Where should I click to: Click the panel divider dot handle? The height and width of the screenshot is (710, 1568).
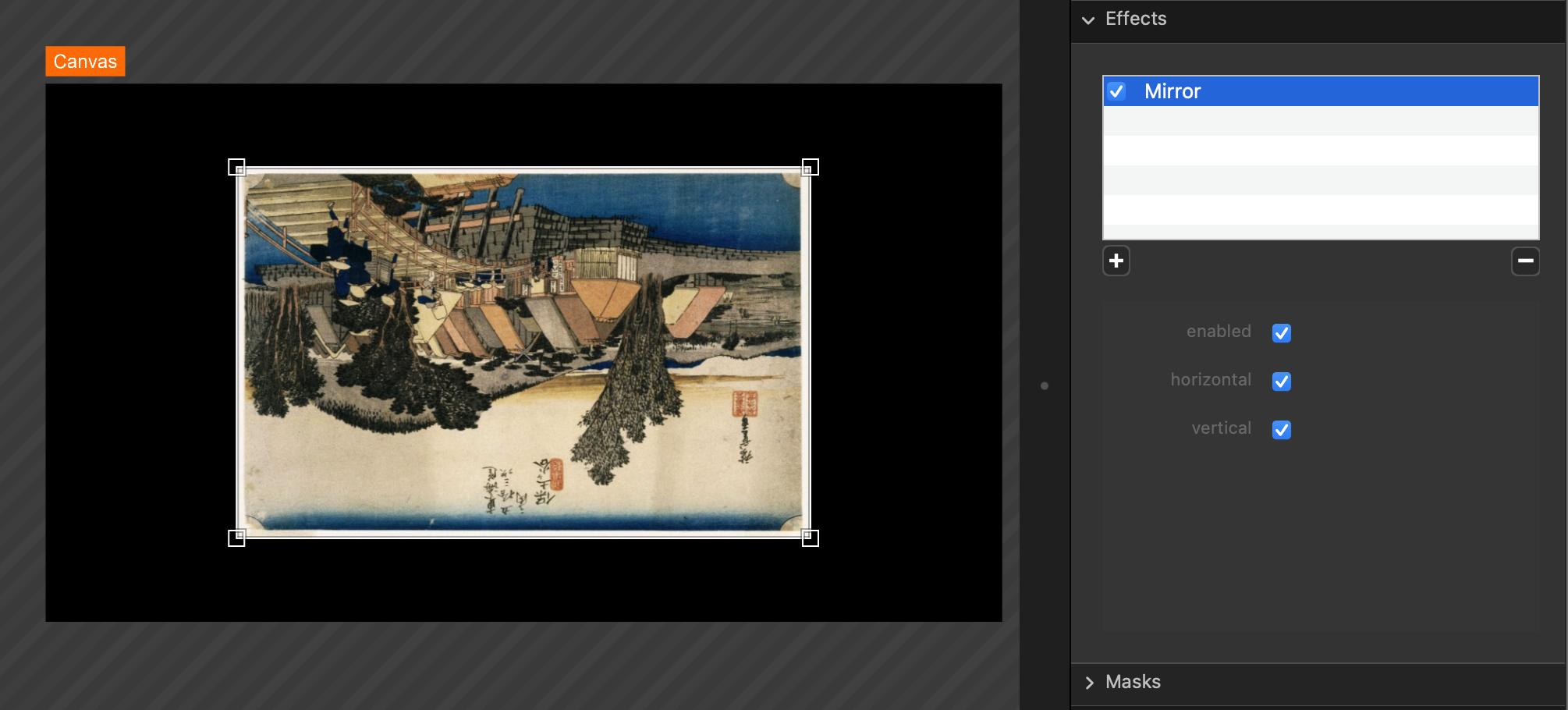(1045, 385)
